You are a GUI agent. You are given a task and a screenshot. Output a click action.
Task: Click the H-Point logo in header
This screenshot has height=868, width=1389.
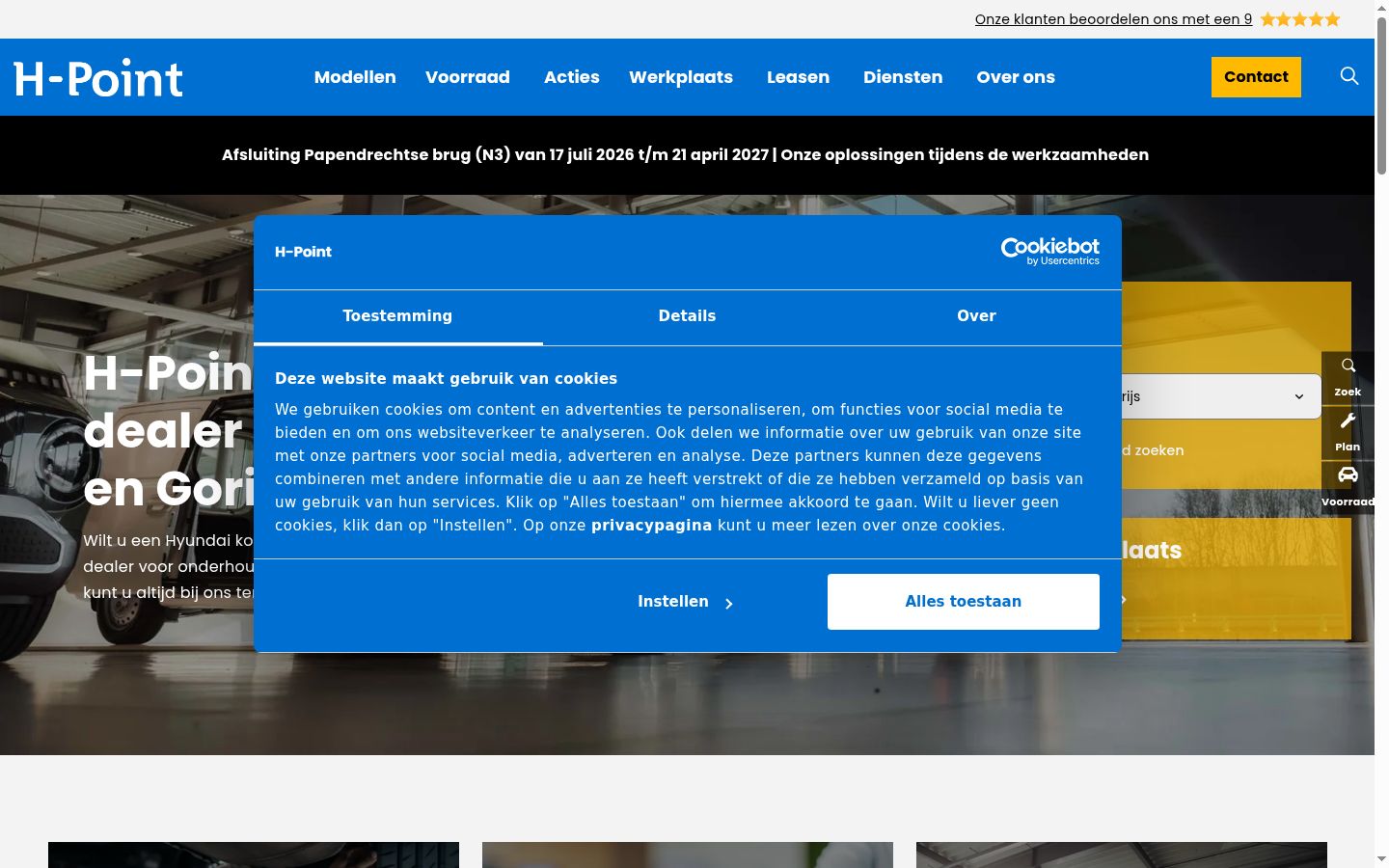coord(97,78)
